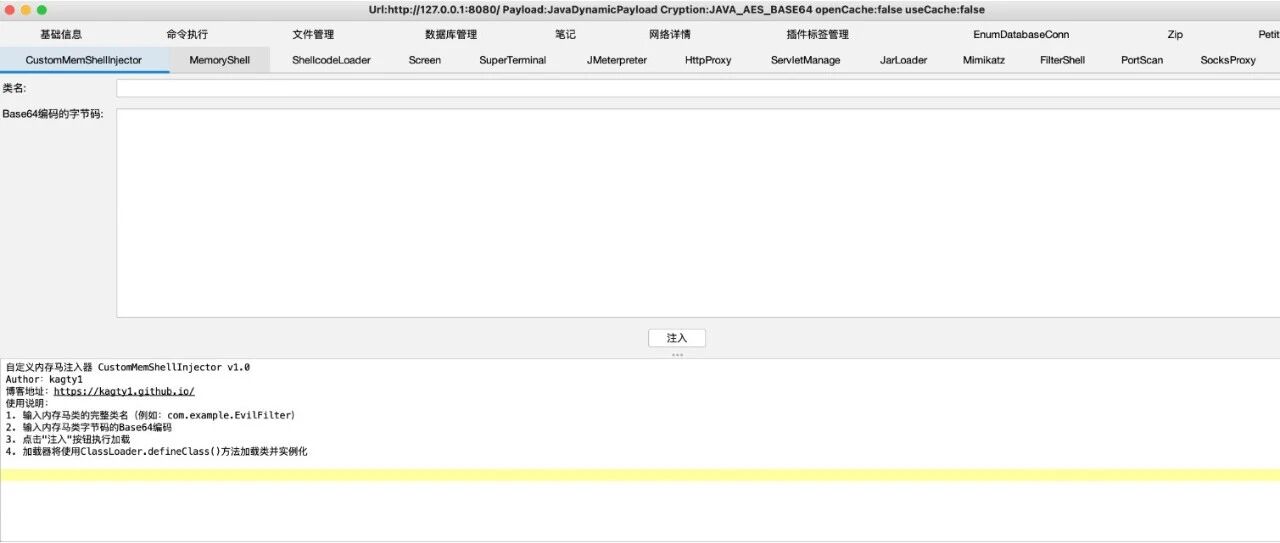Screen dimensions: 1280x543
Task: Select the 数据库管理 tab
Action: tap(451, 34)
